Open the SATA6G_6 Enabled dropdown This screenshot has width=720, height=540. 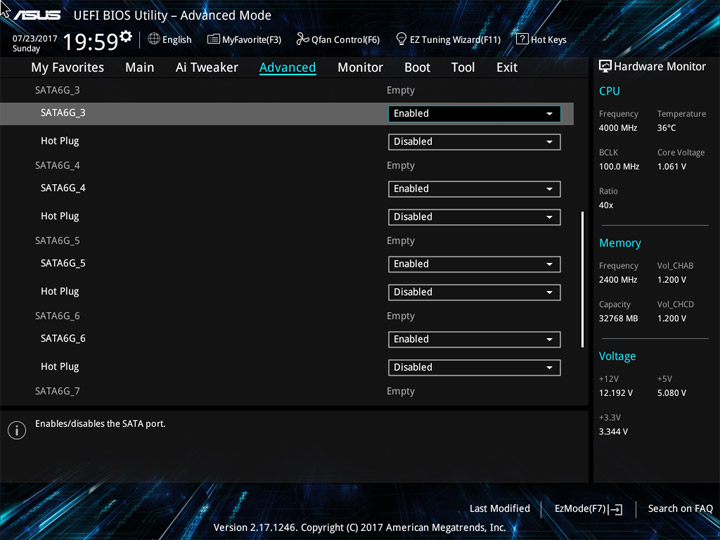pyautogui.click(x=474, y=339)
